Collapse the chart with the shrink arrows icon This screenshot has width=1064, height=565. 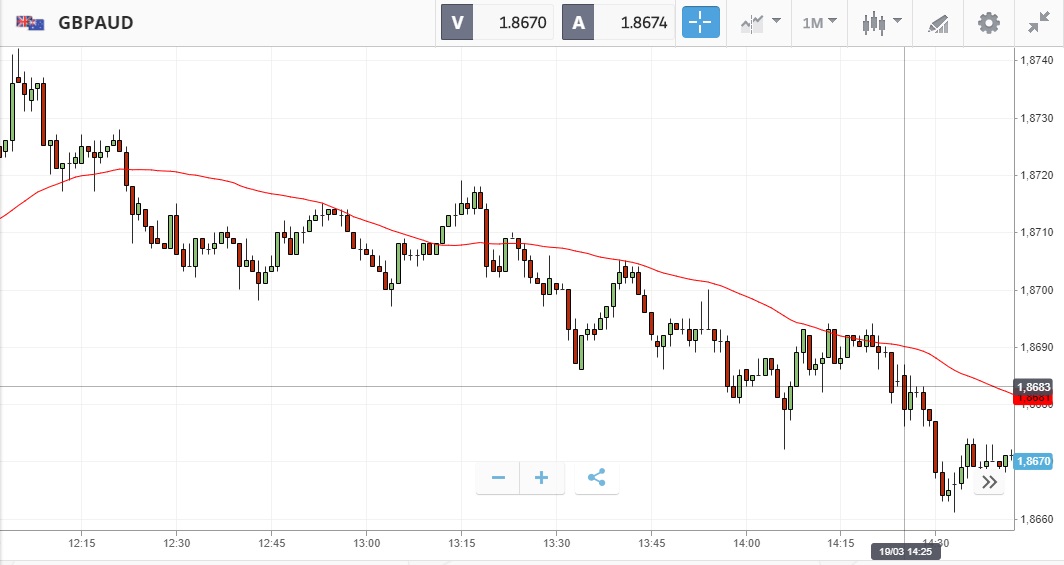tap(1039, 22)
